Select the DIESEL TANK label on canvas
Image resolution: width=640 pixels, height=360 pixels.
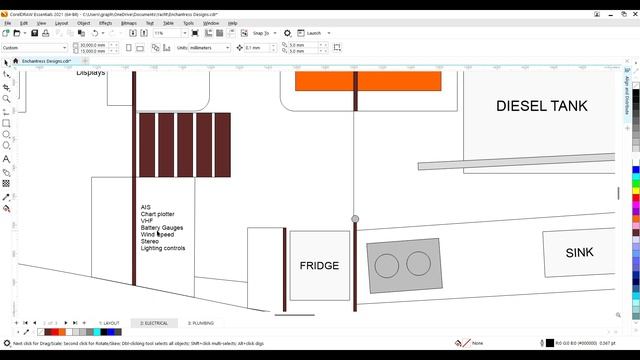542,106
